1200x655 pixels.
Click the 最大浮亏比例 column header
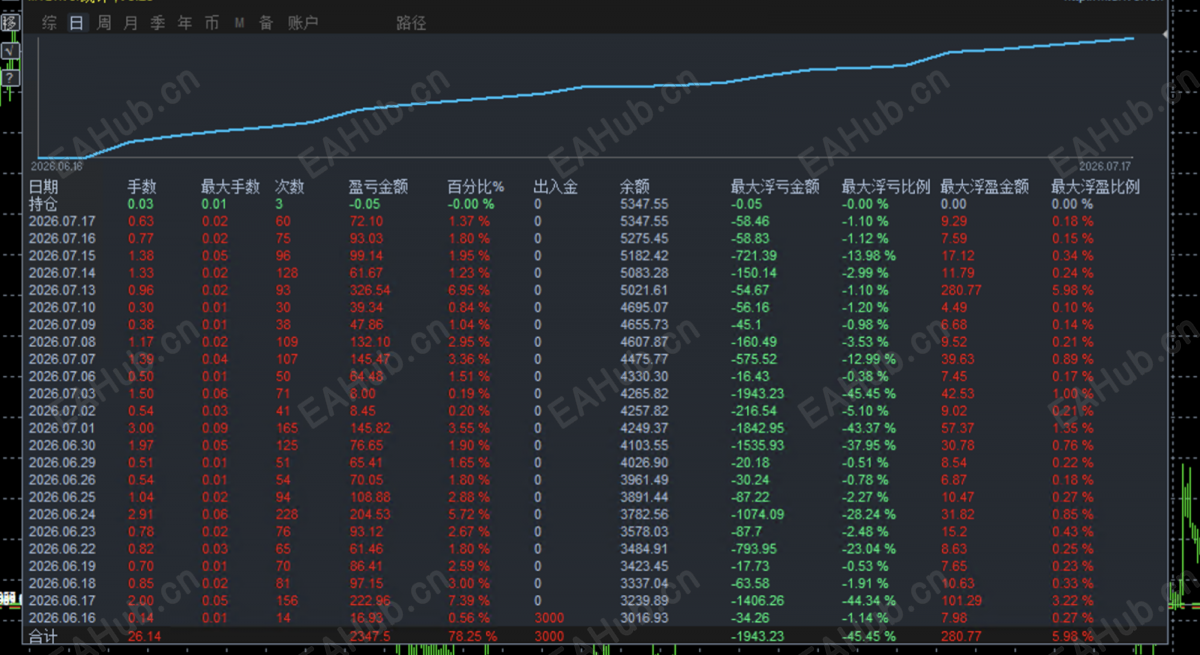(x=886, y=186)
